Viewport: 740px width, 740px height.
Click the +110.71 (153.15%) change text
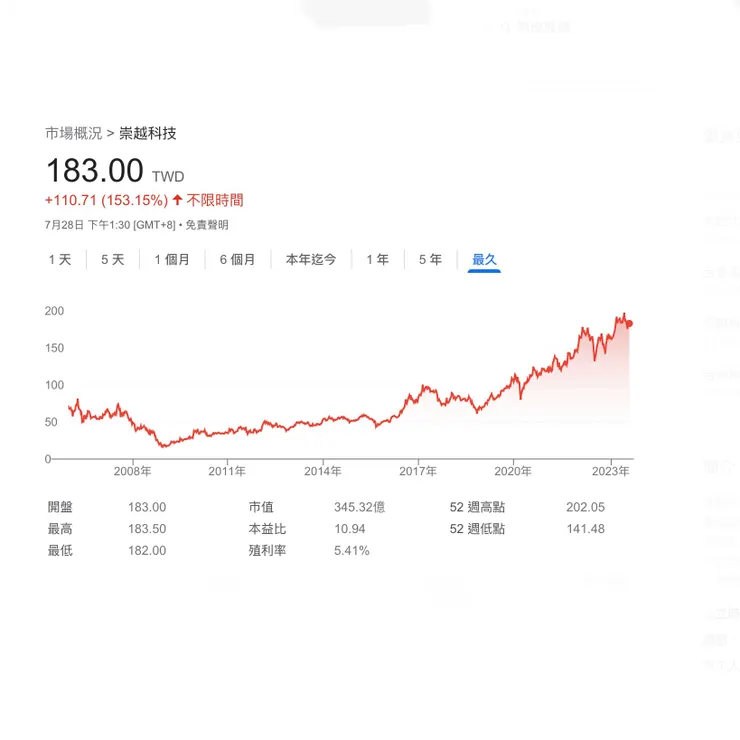[x=106, y=200]
